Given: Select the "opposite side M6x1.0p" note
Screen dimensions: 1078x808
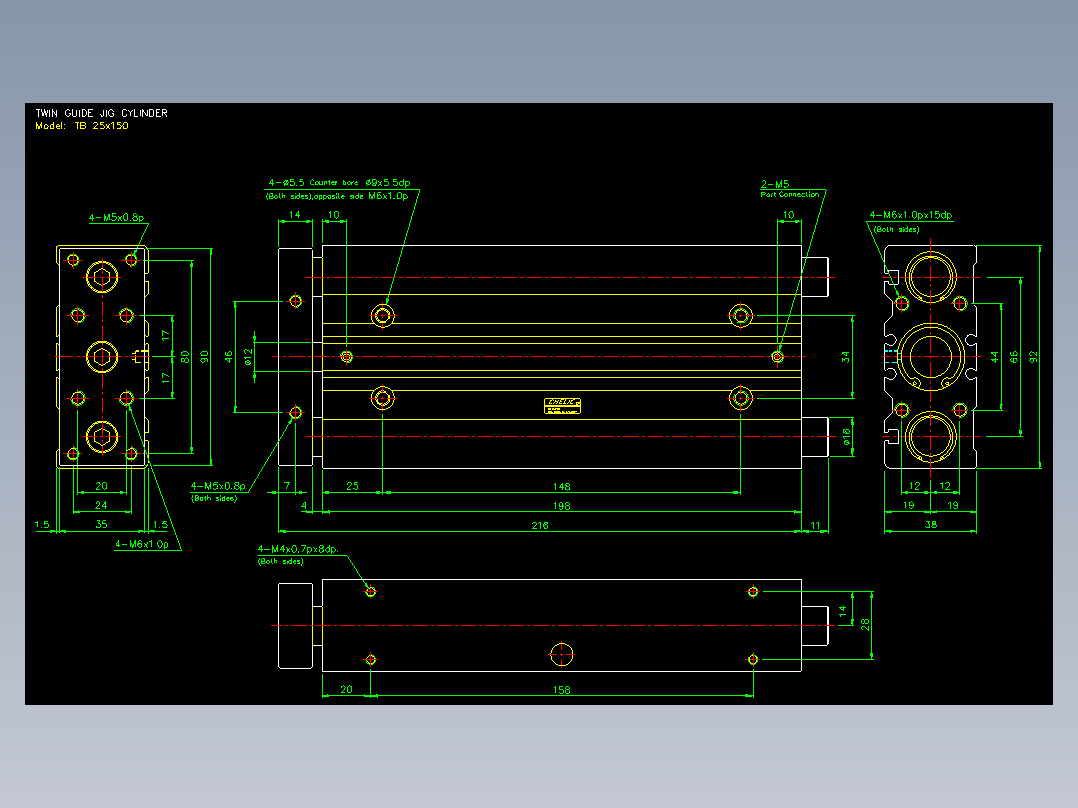Looking at the screenshot, I should point(361,196).
